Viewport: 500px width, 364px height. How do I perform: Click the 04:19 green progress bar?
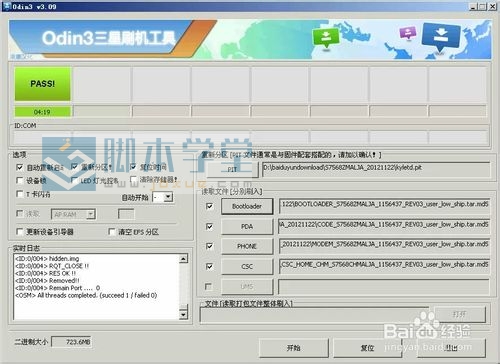[x=43, y=112]
